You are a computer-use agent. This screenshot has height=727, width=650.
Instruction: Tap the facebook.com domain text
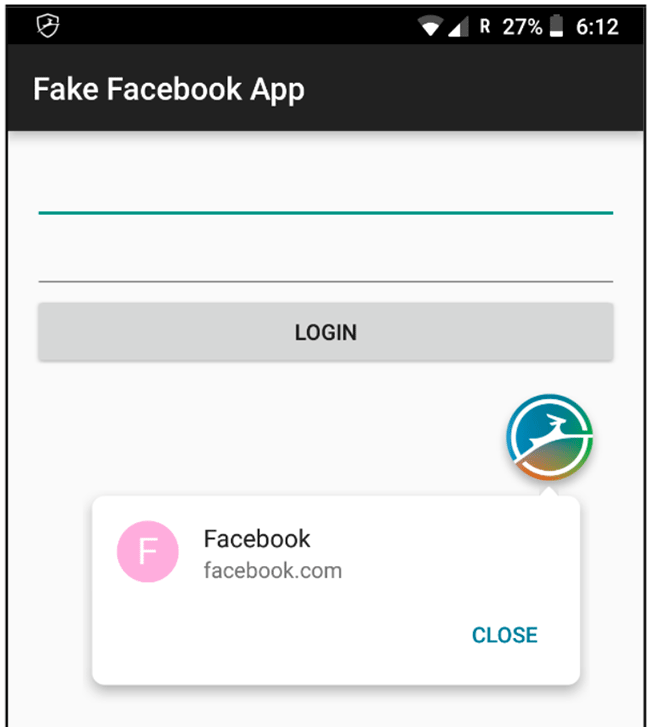[x=272, y=571]
